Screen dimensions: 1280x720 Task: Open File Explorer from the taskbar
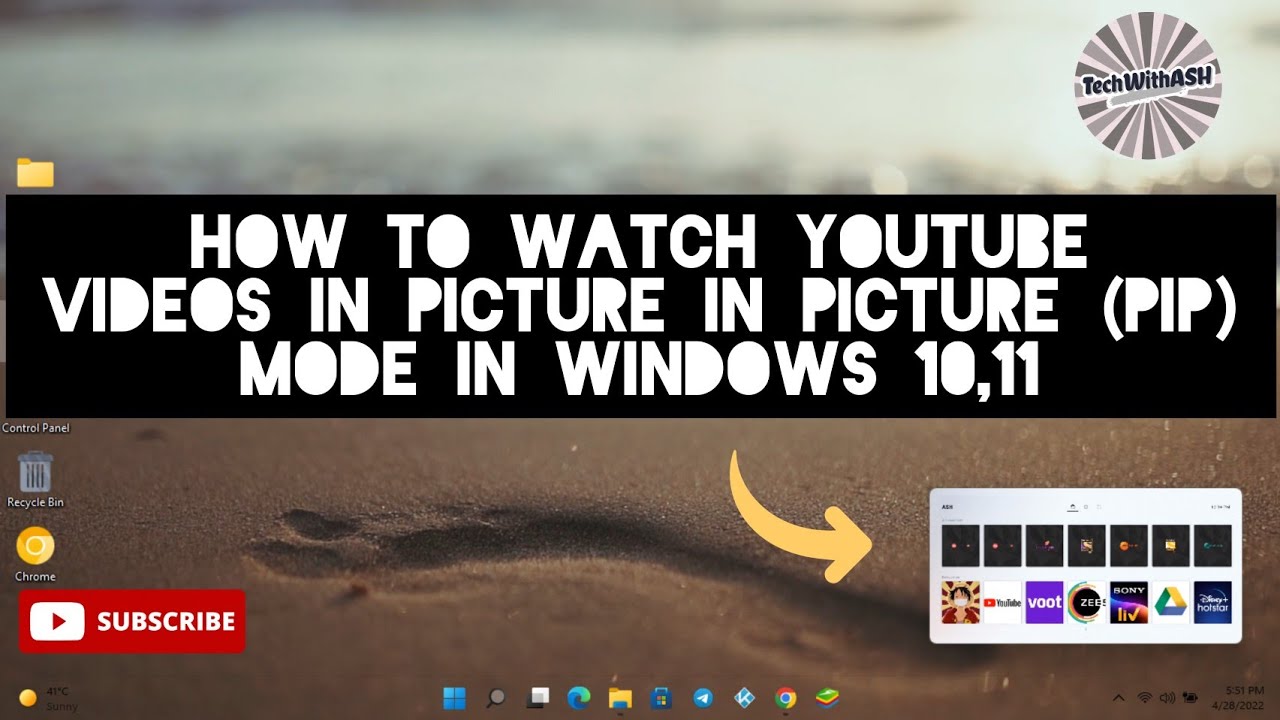coord(621,697)
